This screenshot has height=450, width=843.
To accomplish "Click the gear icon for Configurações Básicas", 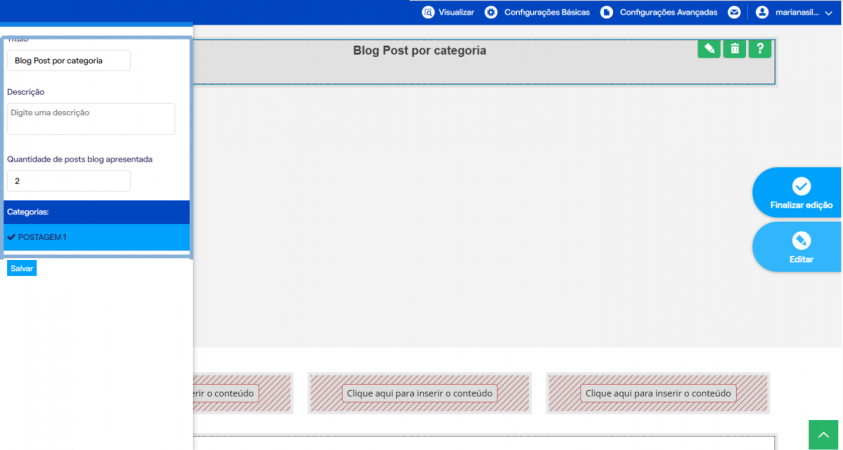I will coord(491,12).
